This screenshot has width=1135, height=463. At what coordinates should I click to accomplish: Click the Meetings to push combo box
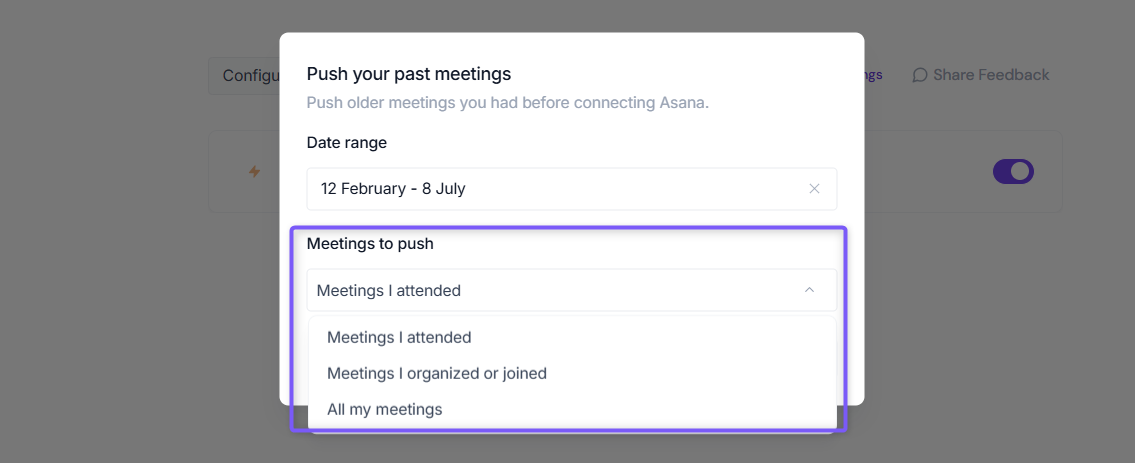(572, 290)
